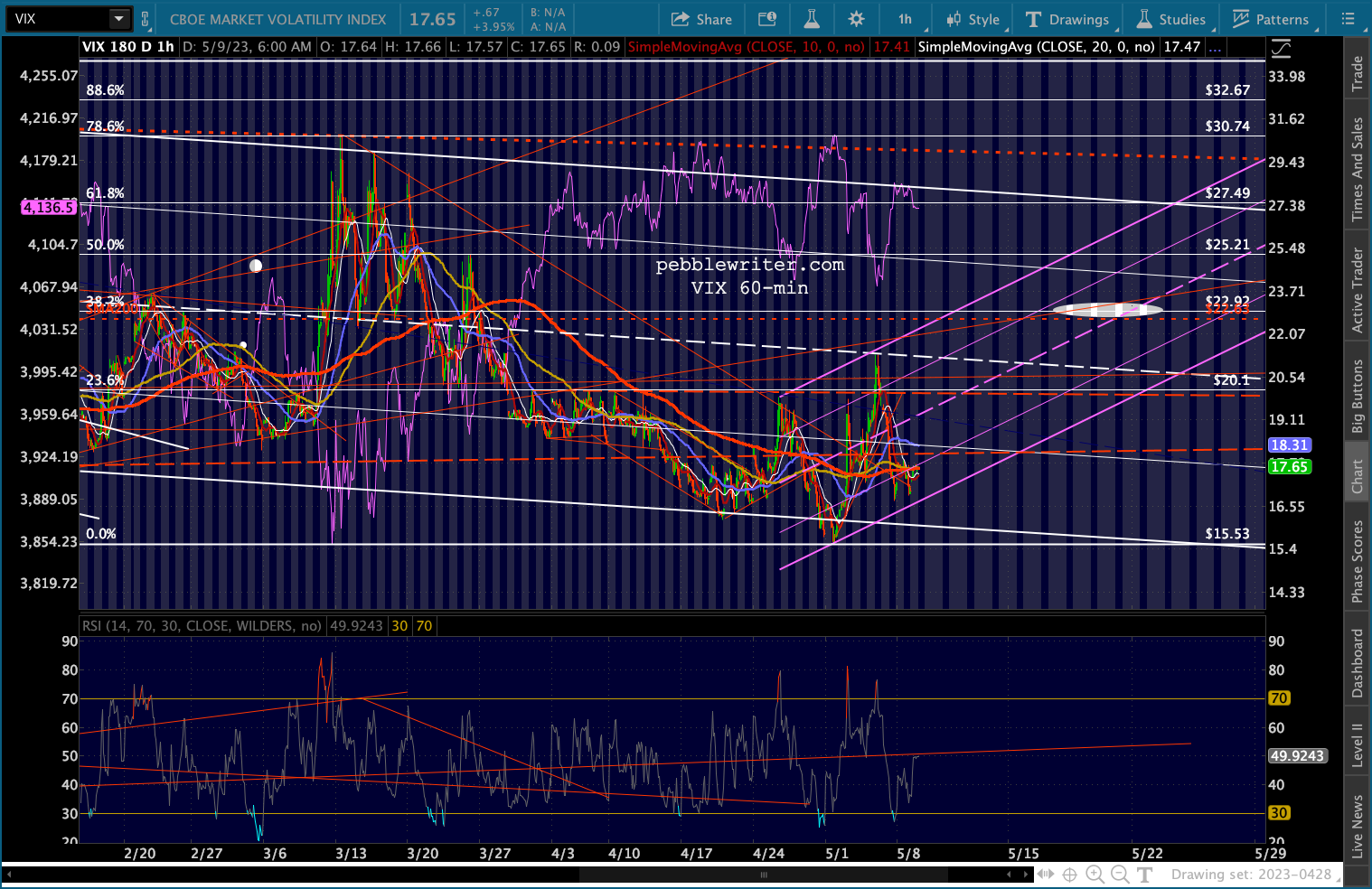Open the Studies menu
Image resolution: width=1372 pixels, height=889 pixels.
click(x=1171, y=19)
